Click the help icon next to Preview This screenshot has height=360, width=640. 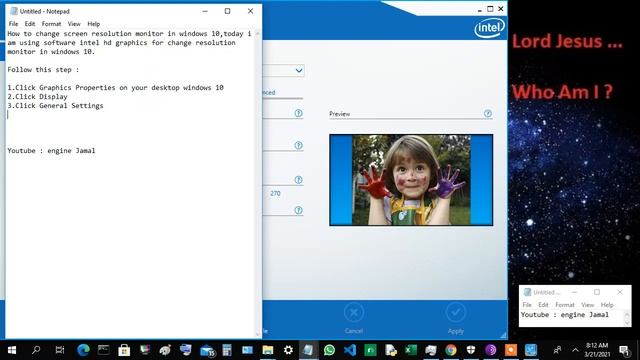pos(488,113)
